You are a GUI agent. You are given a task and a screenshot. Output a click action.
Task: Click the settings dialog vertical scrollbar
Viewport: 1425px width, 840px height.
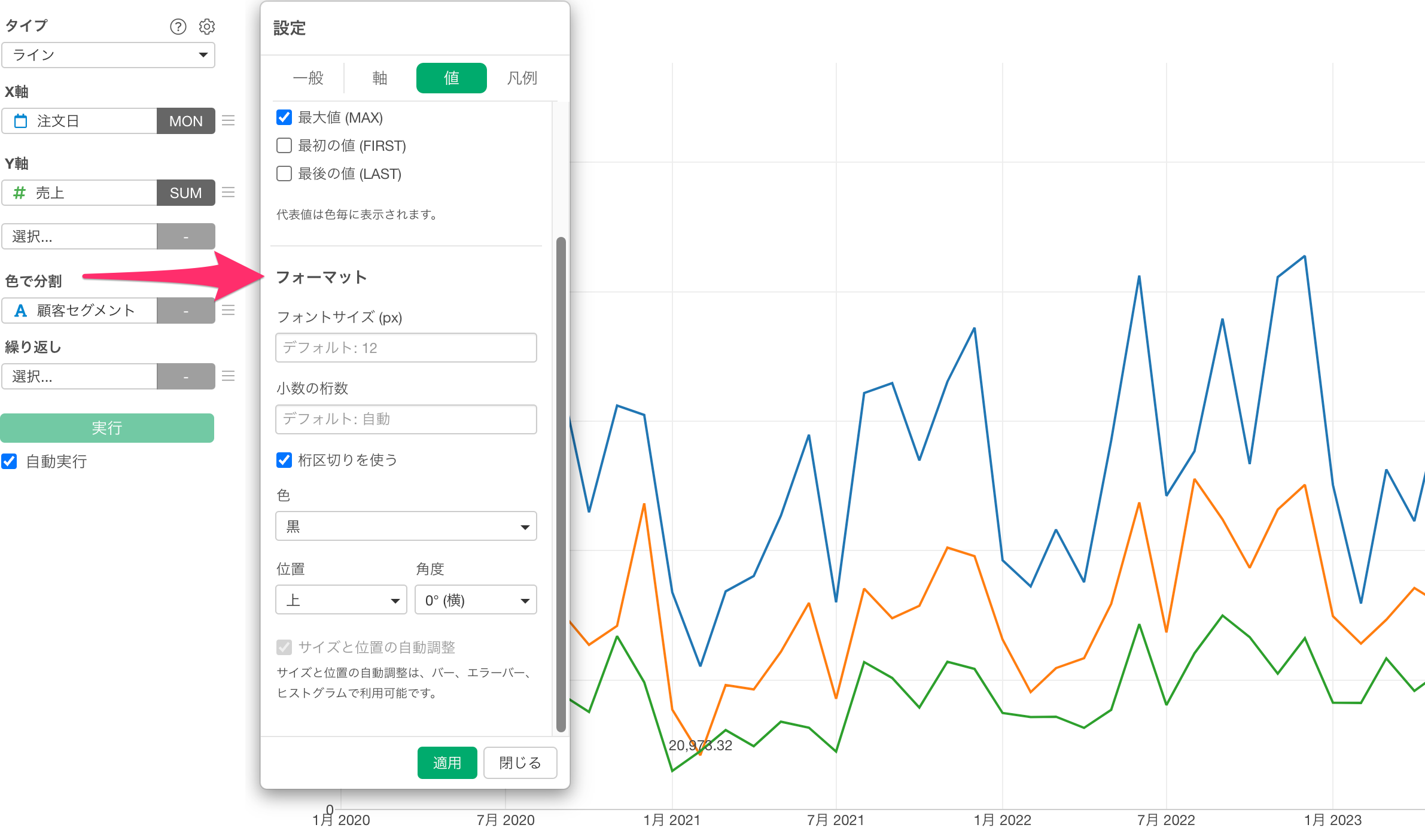[x=561, y=483]
